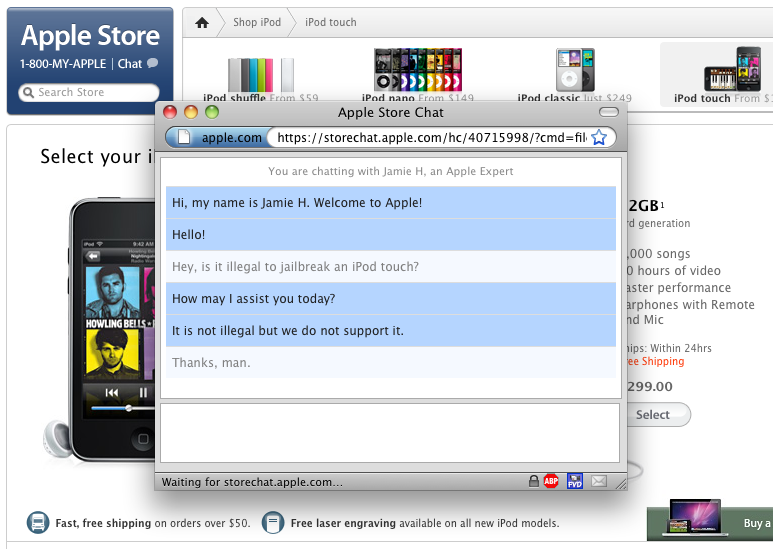773x549 pixels.
Task: Bookmark page with the star icon
Action: (599, 137)
